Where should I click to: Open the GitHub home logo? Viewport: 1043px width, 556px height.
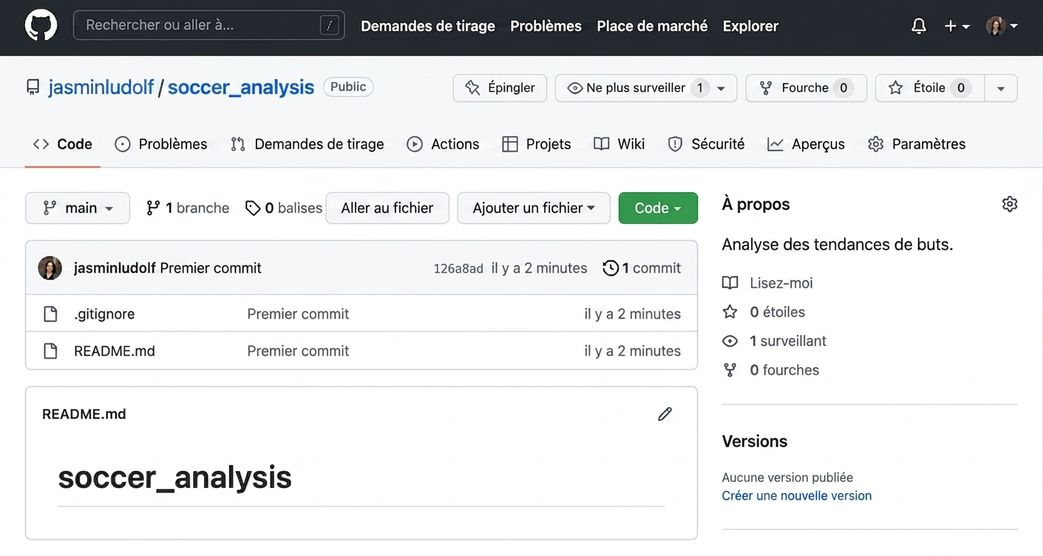tap(41, 26)
